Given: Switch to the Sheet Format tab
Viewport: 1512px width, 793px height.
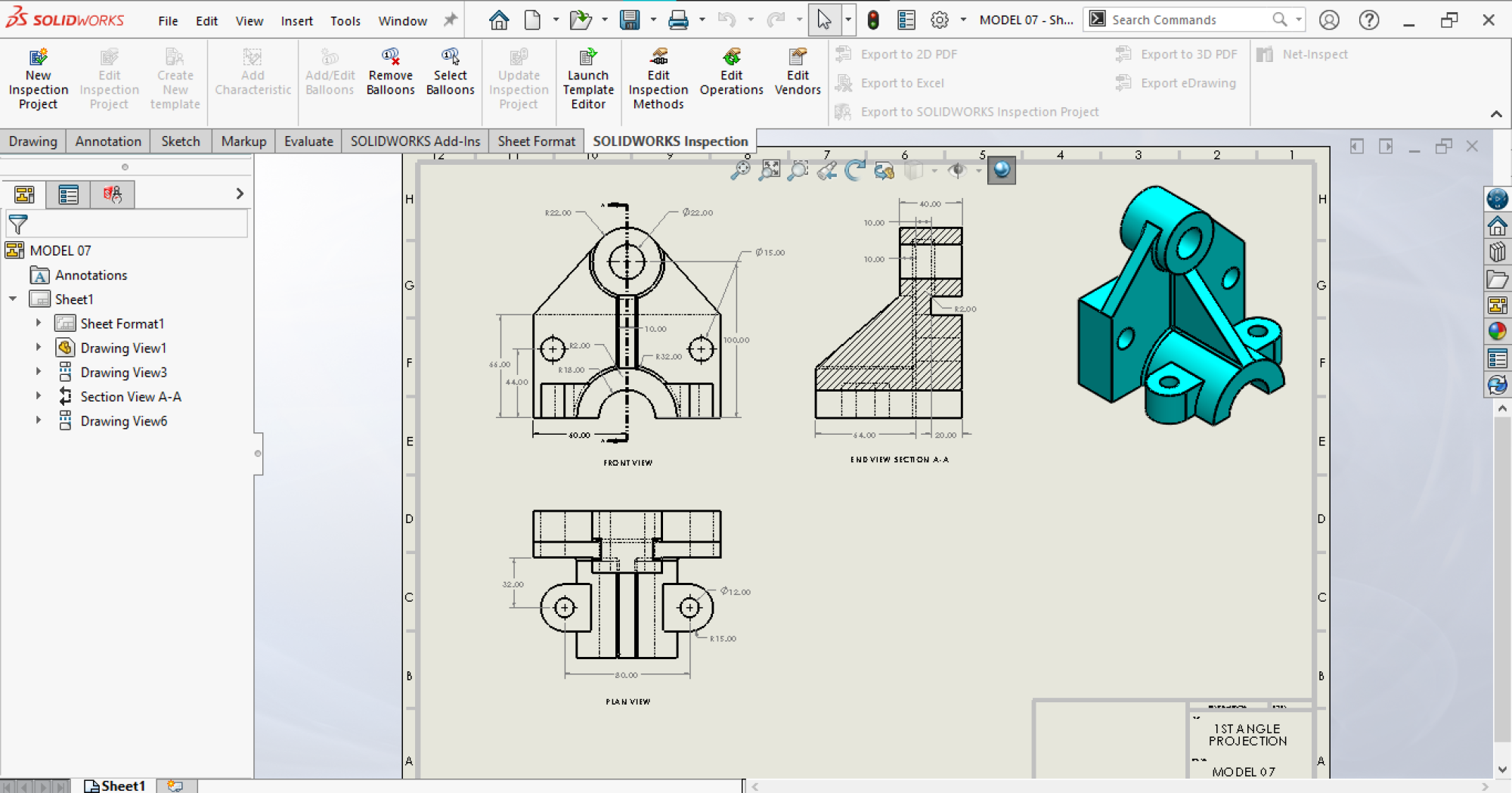Looking at the screenshot, I should pos(536,141).
